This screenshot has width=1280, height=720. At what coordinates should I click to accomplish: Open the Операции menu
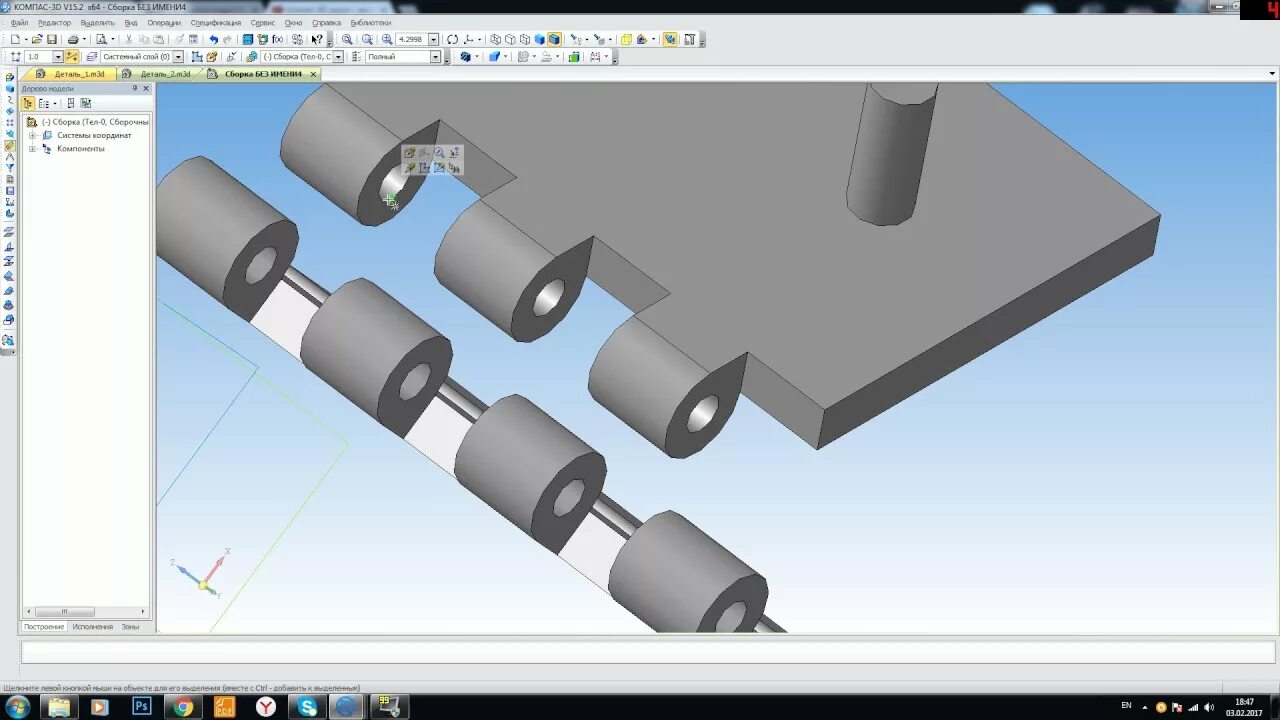164,22
